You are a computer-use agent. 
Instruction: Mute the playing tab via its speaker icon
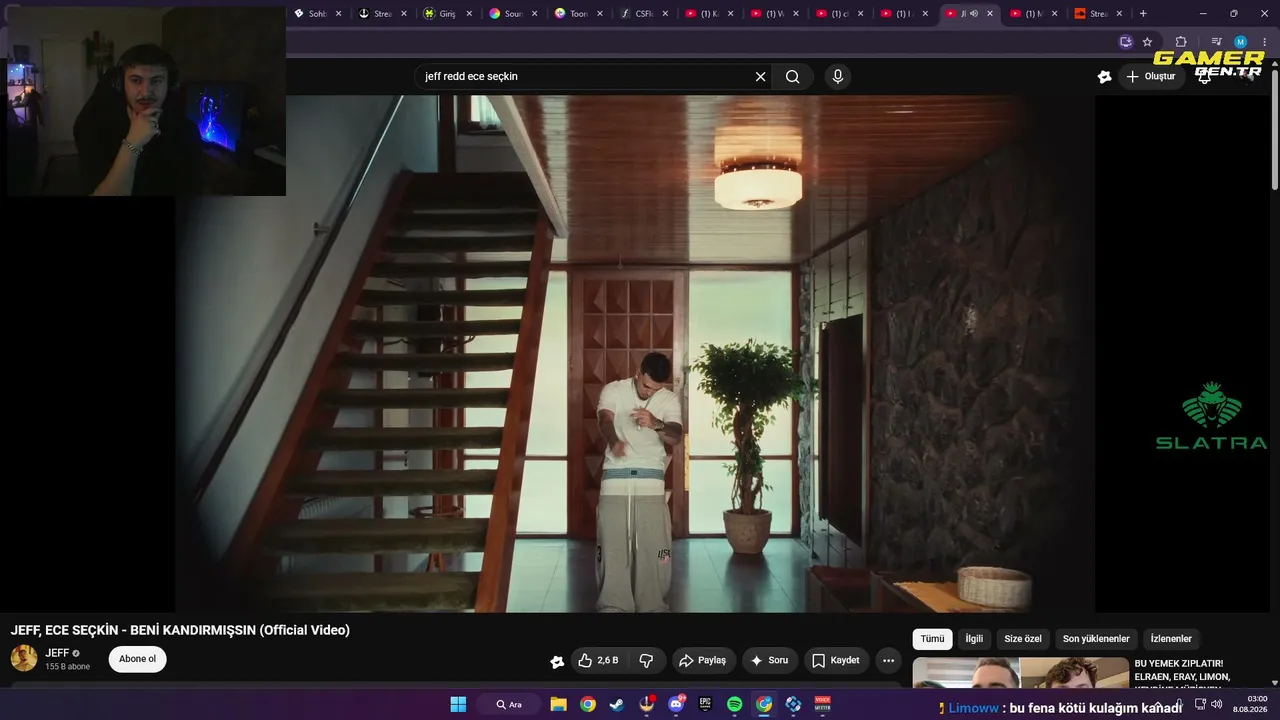[x=974, y=14]
